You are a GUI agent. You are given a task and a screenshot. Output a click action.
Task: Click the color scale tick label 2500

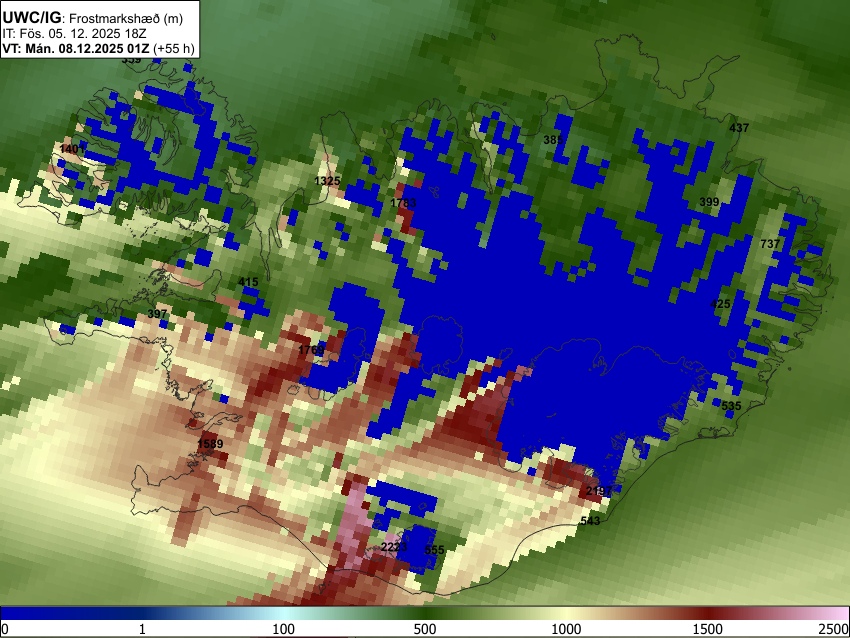point(834,629)
